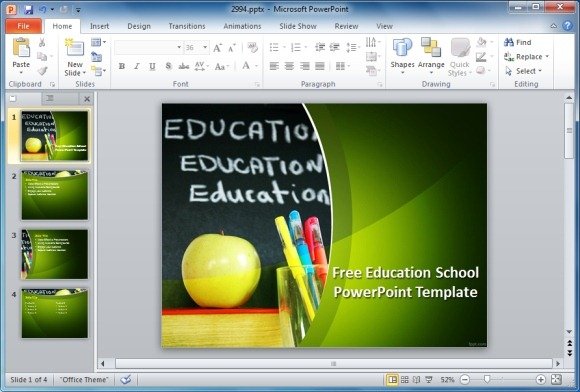580x392 pixels.
Task: Click the Slide Sorter view icon
Action: pyautogui.click(x=405, y=379)
